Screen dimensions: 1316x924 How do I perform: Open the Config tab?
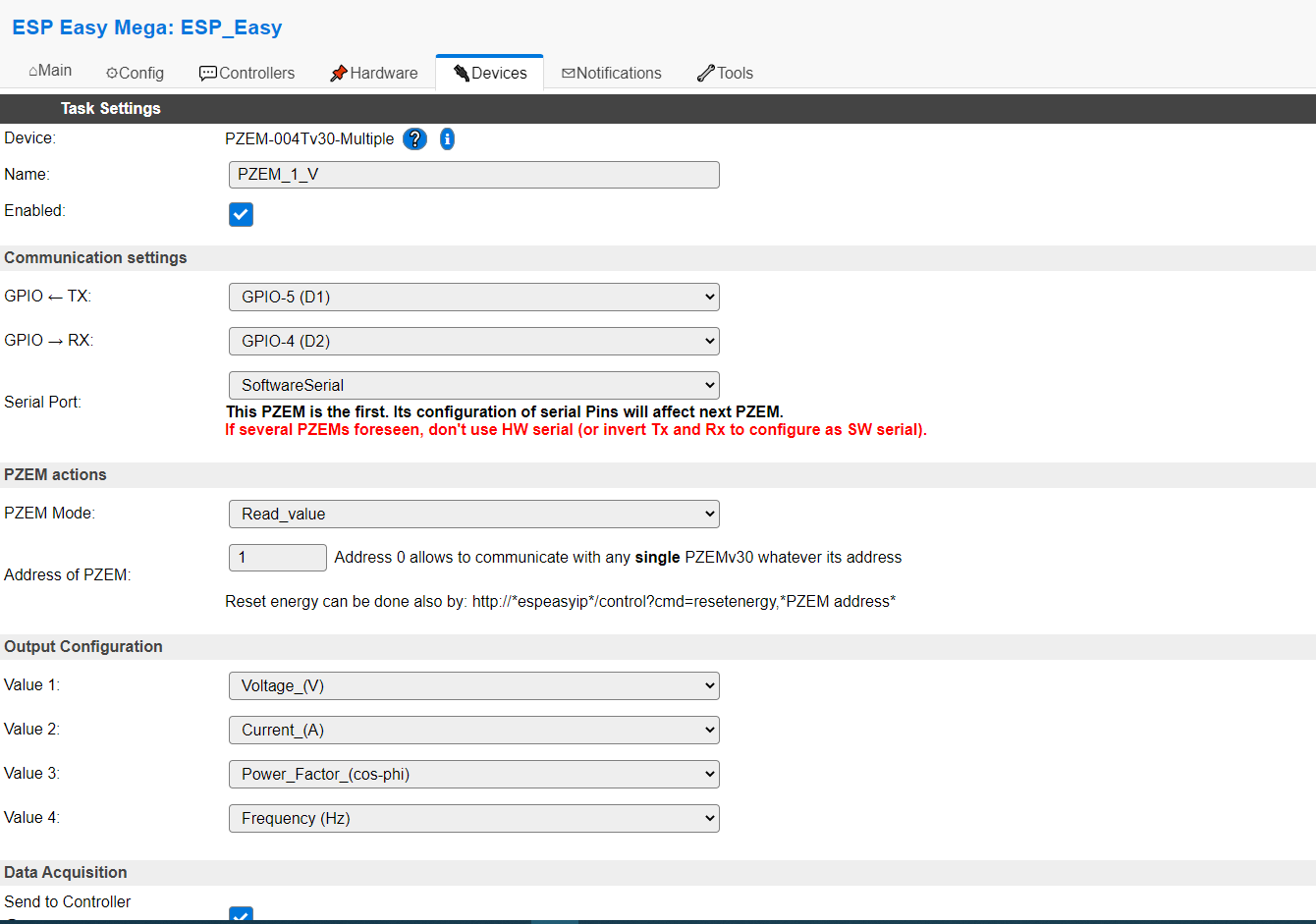(x=135, y=73)
